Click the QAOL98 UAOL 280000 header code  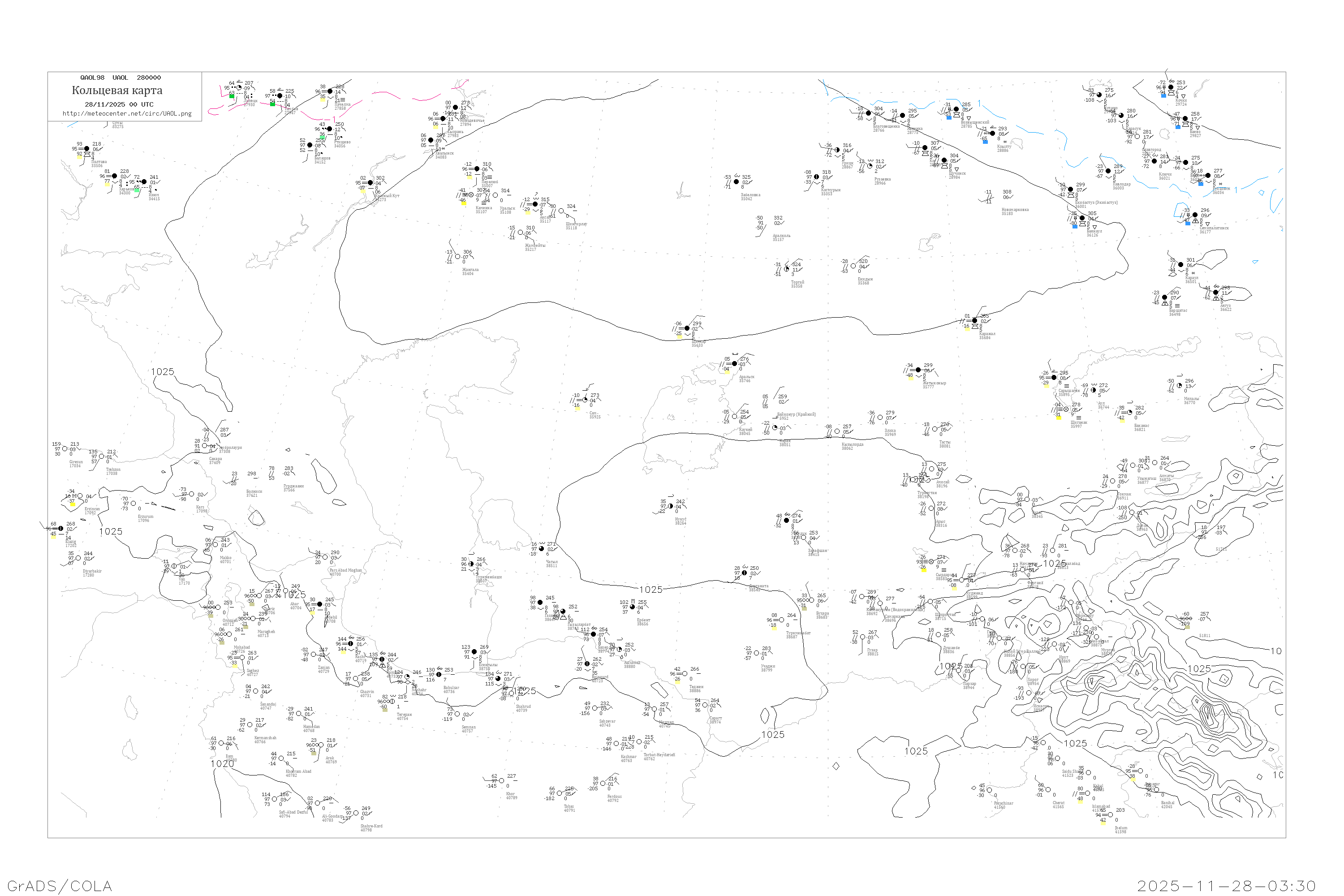click(x=121, y=78)
